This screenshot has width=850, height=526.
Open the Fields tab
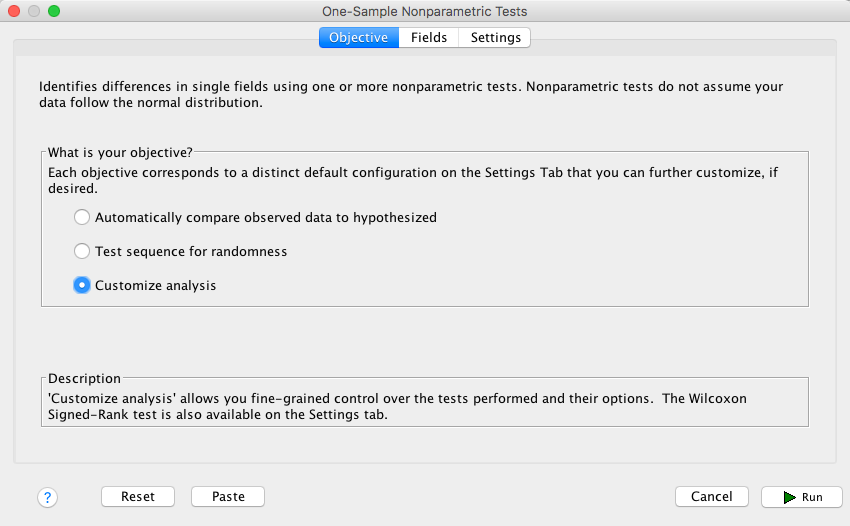(429, 37)
